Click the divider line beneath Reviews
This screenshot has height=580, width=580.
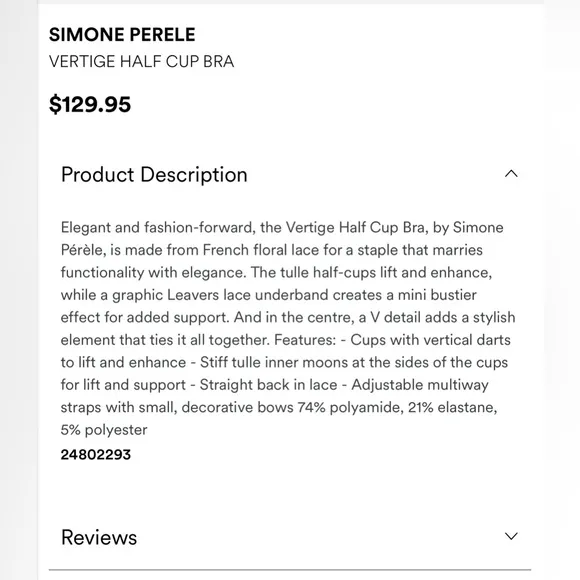click(290, 570)
